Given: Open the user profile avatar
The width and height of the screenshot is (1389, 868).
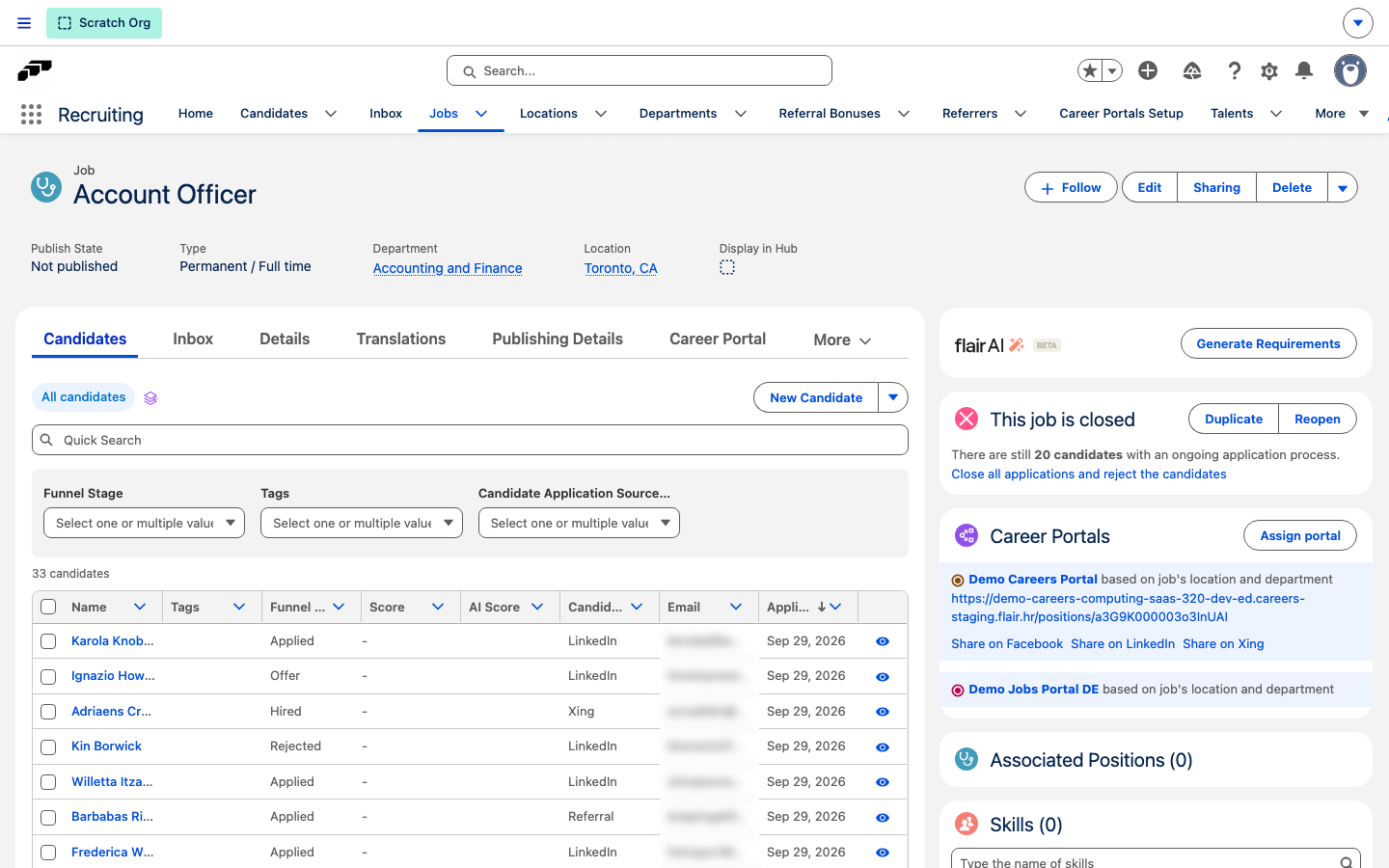Looking at the screenshot, I should (1350, 70).
